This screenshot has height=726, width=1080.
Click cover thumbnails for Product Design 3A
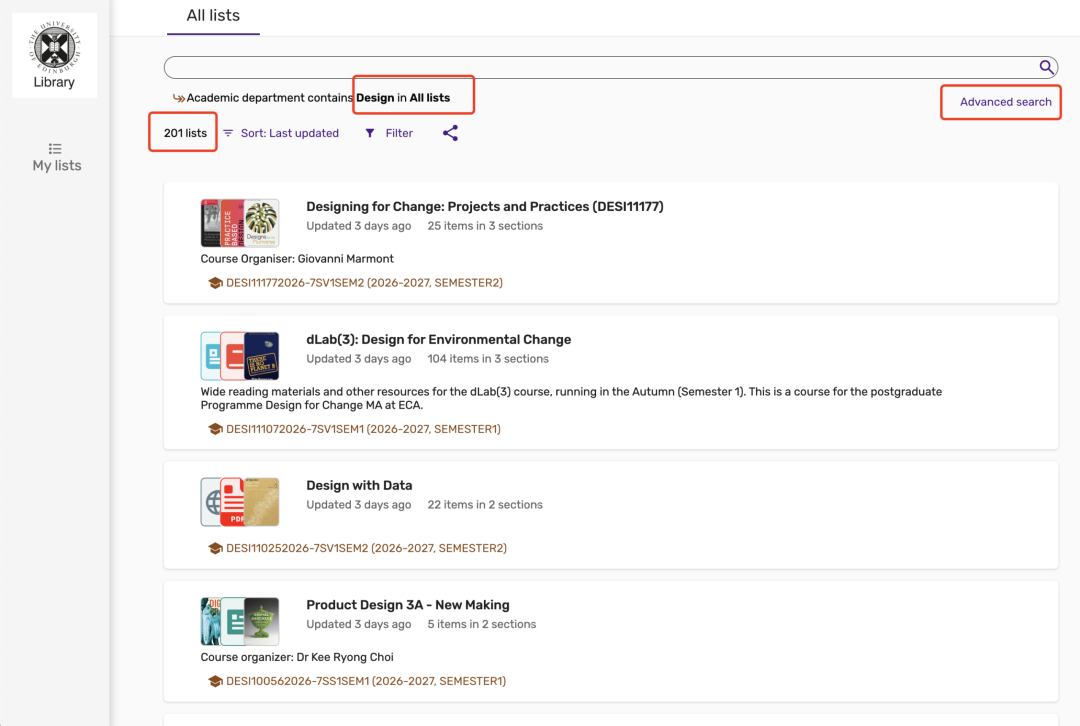click(240, 621)
